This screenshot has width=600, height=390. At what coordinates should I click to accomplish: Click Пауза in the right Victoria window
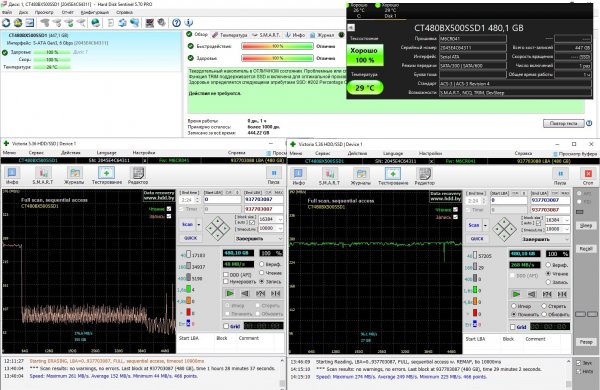coord(560,177)
